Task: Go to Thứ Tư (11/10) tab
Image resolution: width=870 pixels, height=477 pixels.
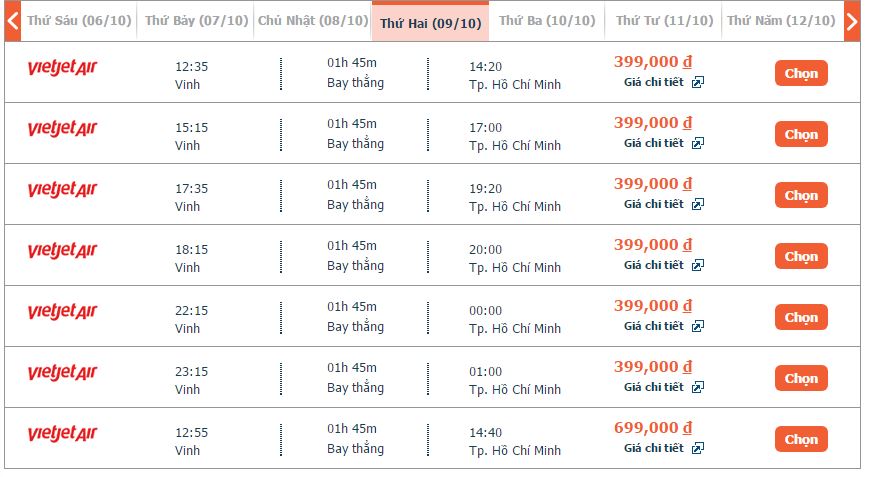Action: point(665,21)
